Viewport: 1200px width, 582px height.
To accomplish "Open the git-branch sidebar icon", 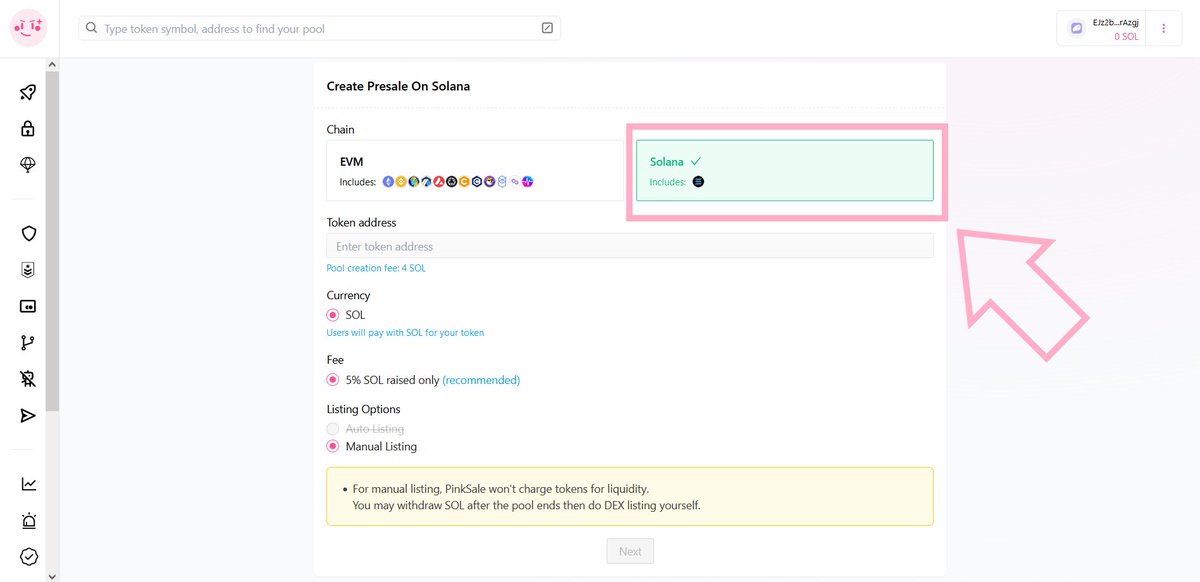I will [28, 343].
